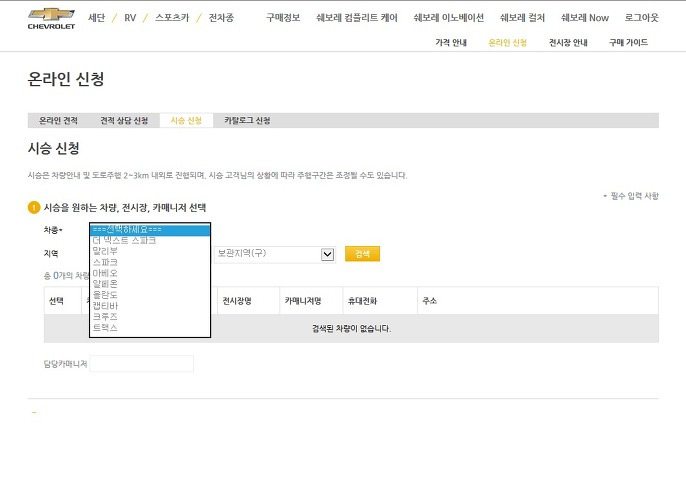Switch to the 카탈로그 신청 tab

pos(247,120)
